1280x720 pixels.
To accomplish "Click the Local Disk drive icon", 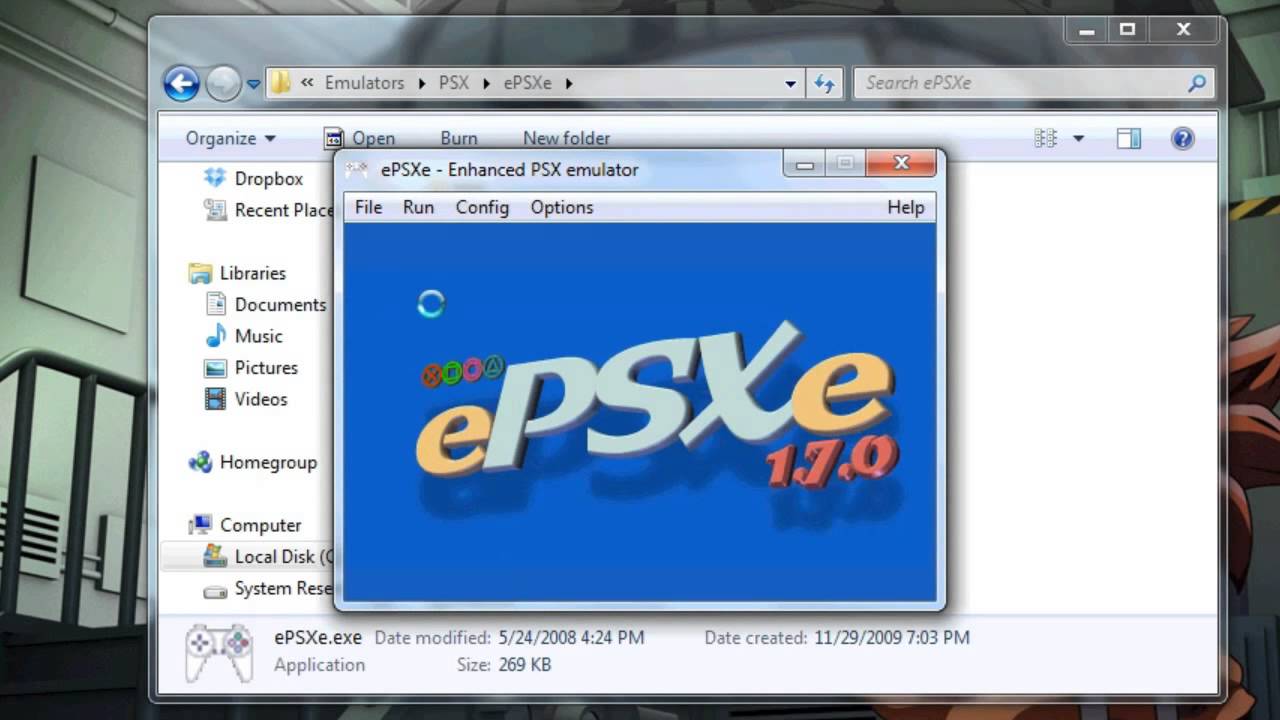I will coord(215,556).
